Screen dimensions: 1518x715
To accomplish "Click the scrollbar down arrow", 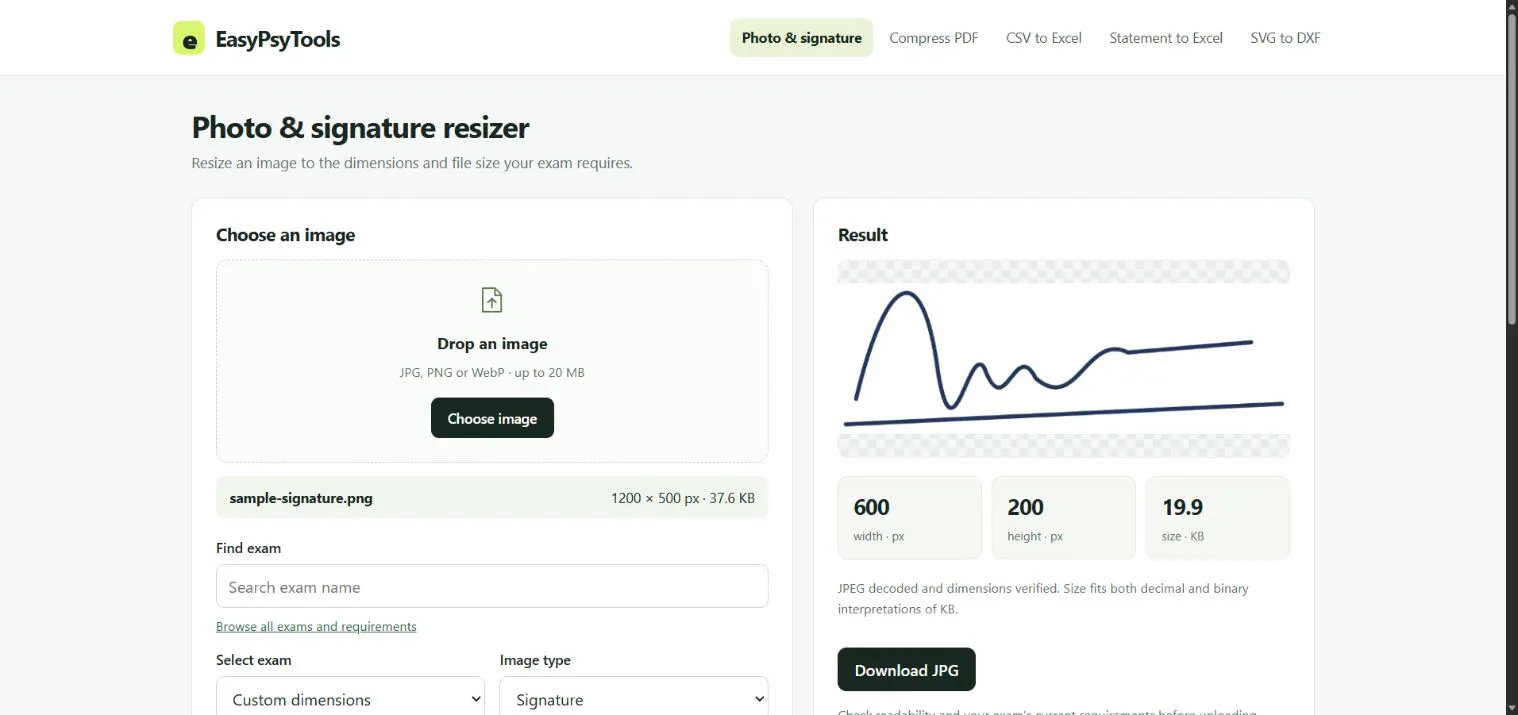I will click(x=1511, y=707).
